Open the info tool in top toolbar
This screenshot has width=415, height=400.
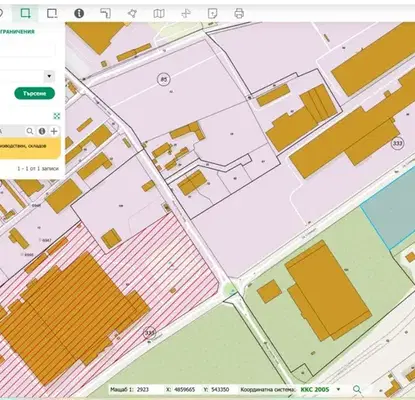coord(79,13)
